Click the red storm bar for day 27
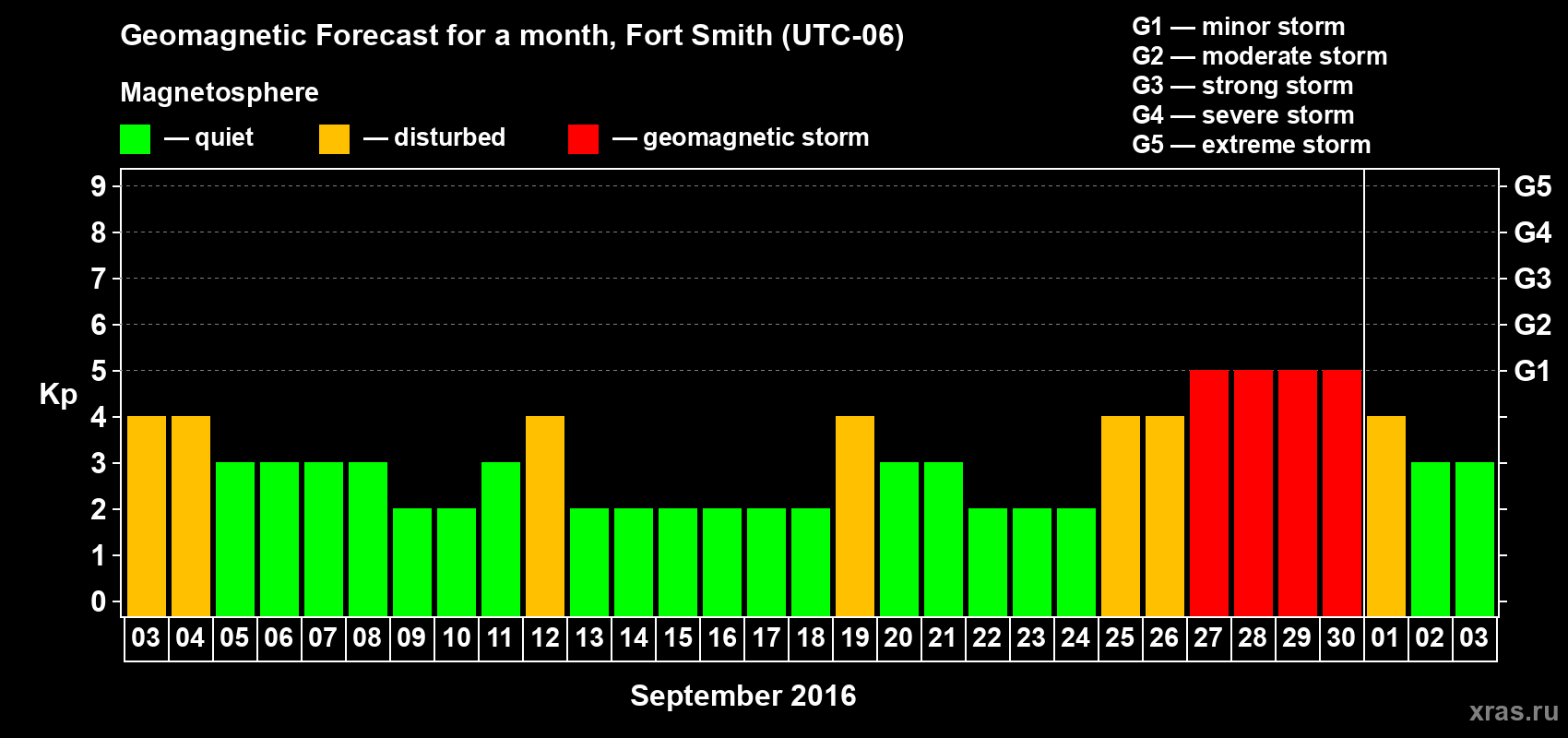Image resolution: width=1568 pixels, height=738 pixels. click(1209, 494)
